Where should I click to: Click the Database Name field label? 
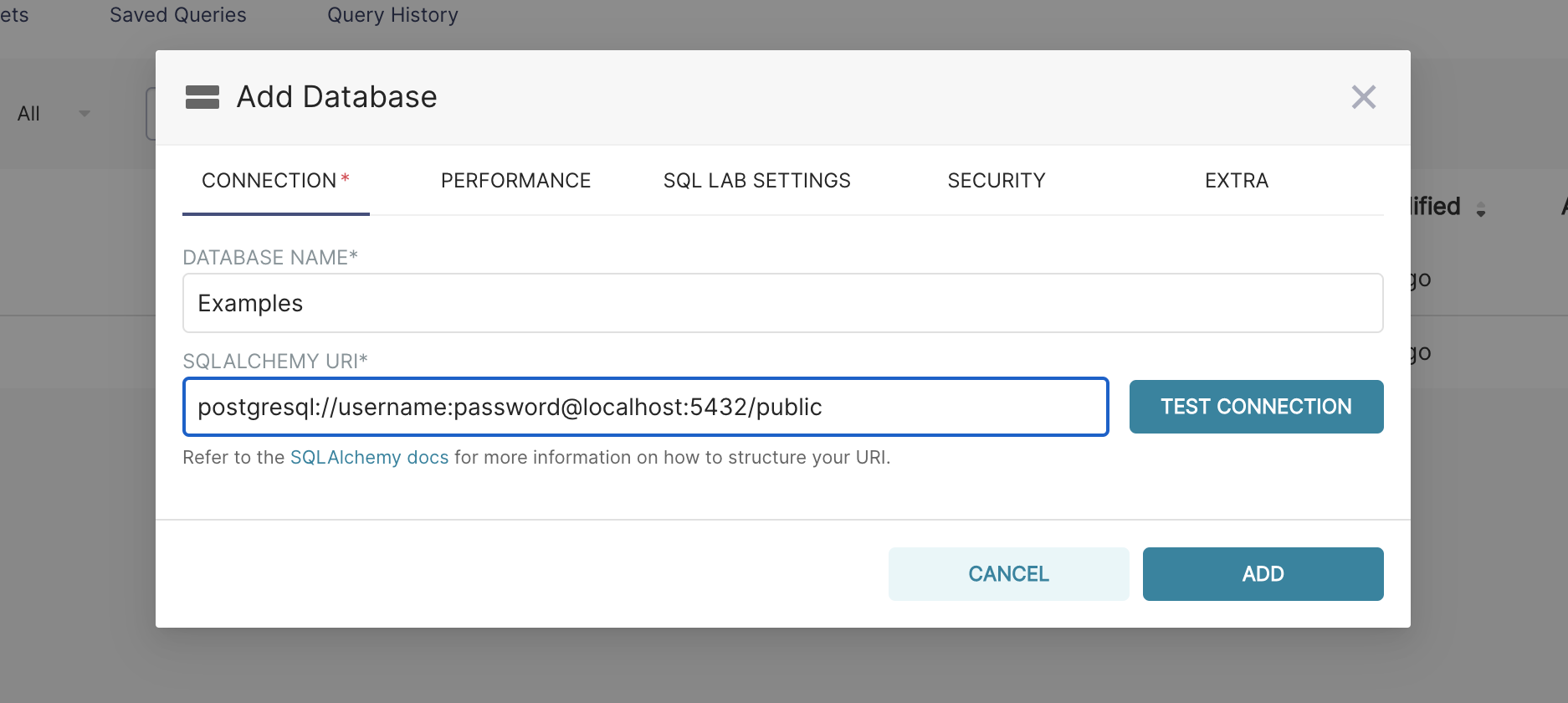269,258
